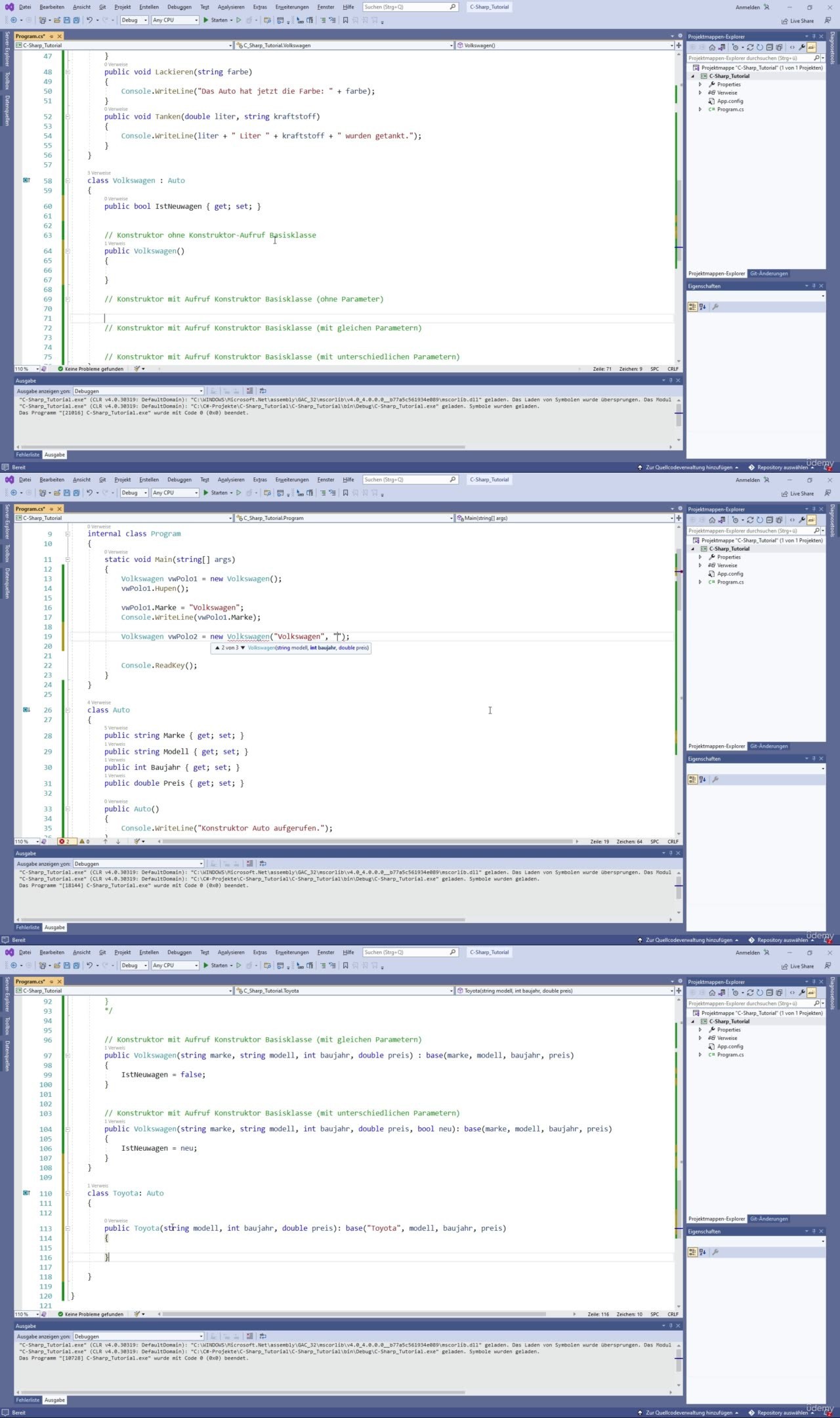Click Starten button in bottom window toolbar
840x1418 pixels.
(215, 966)
